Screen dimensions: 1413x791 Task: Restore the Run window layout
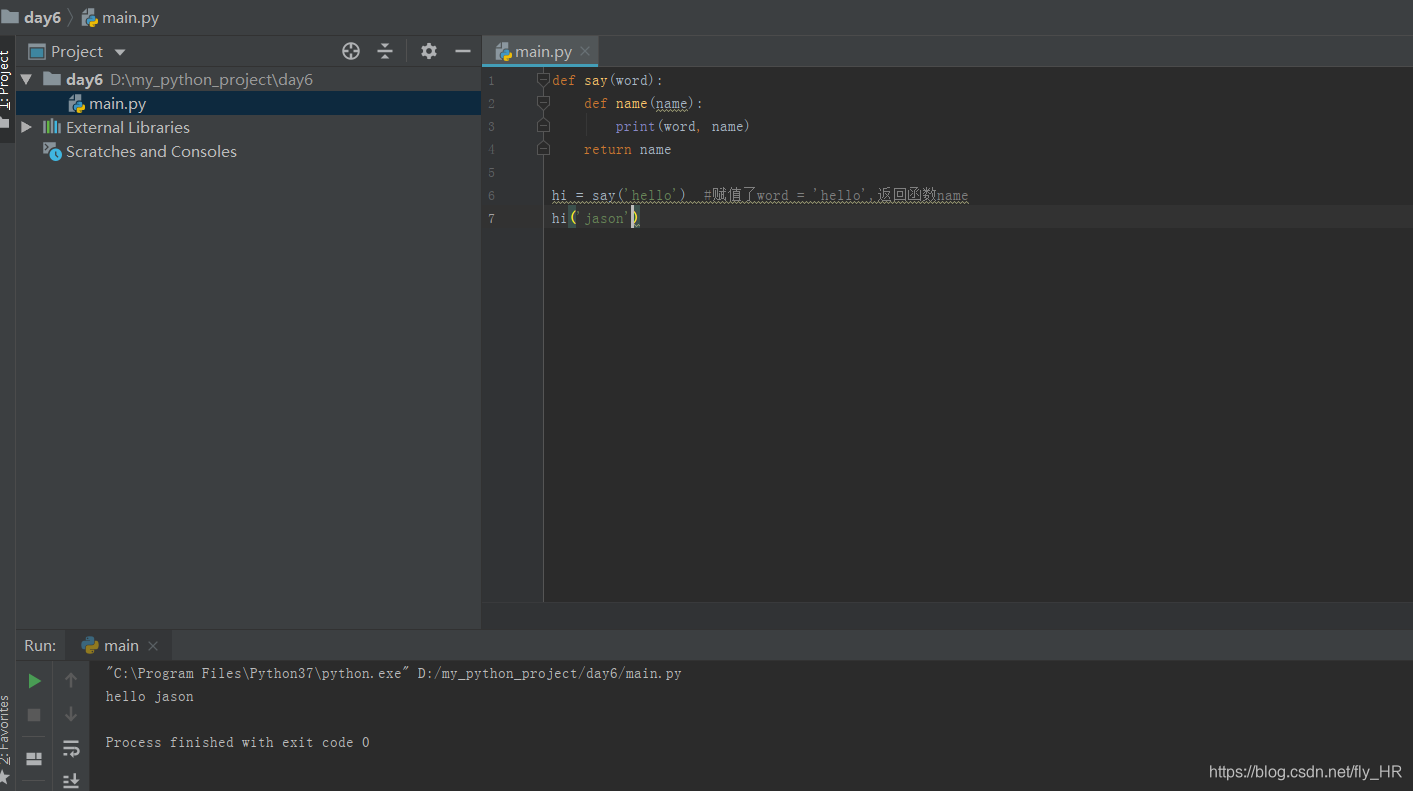tap(33, 760)
